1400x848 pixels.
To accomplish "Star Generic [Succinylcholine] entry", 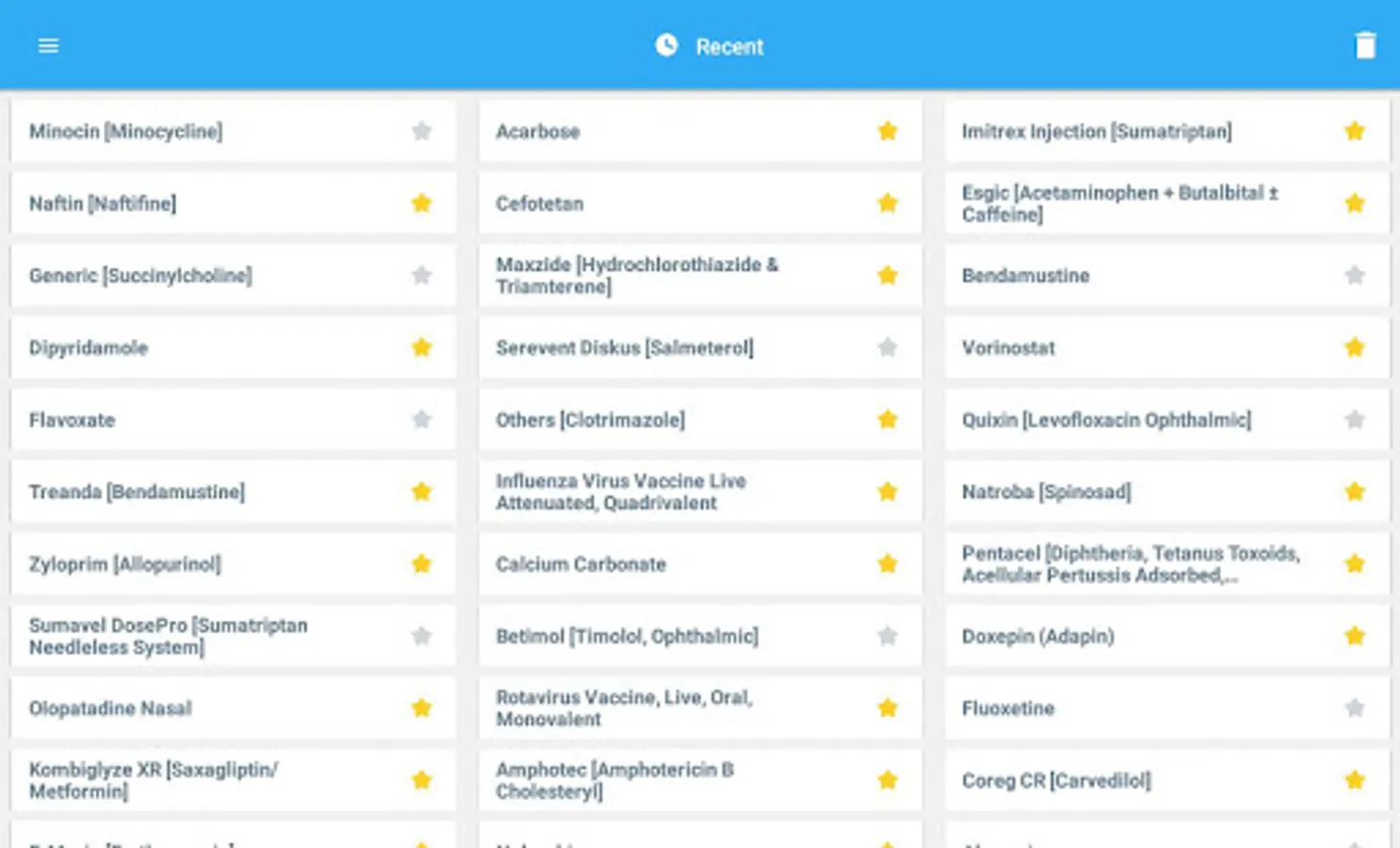I will [x=421, y=275].
